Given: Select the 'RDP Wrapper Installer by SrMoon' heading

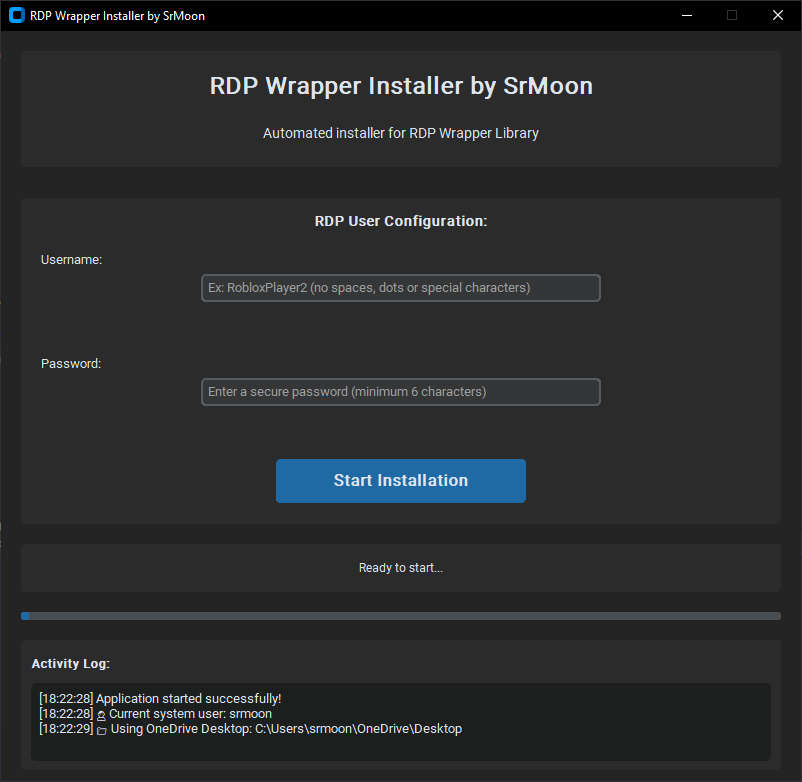Looking at the screenshot, I should (400, 86).
